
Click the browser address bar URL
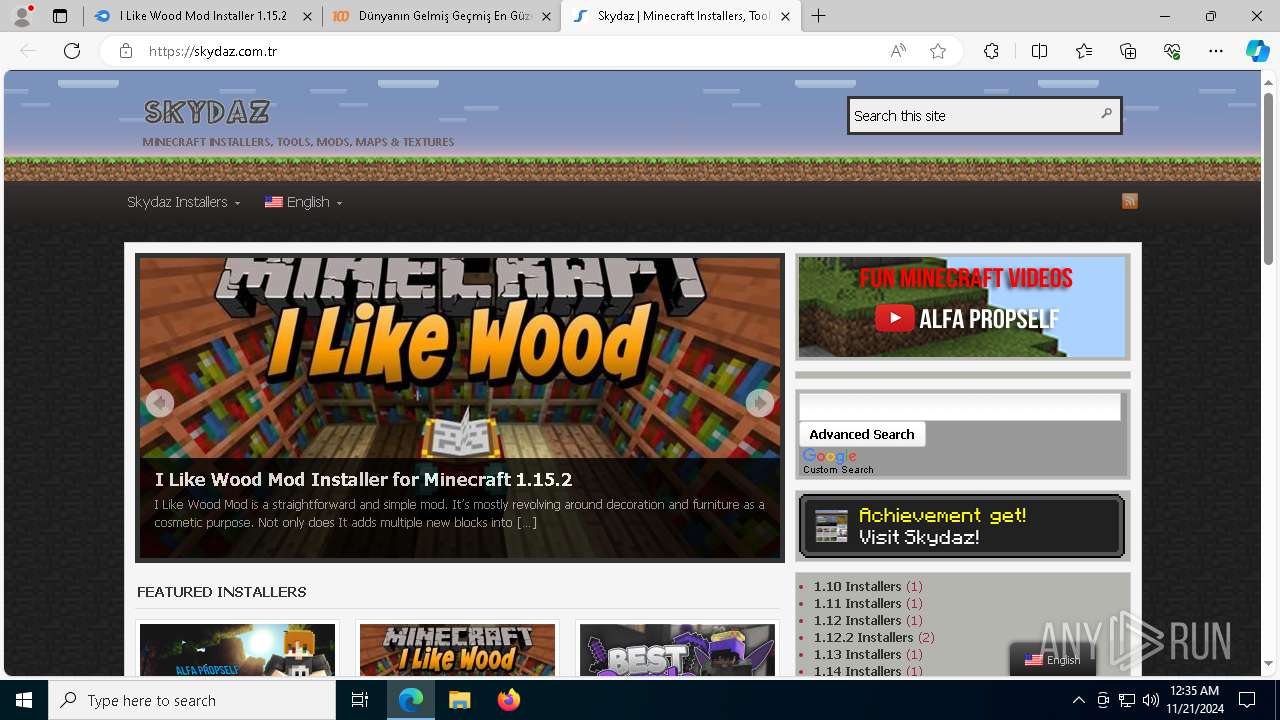tap(212, 51)
